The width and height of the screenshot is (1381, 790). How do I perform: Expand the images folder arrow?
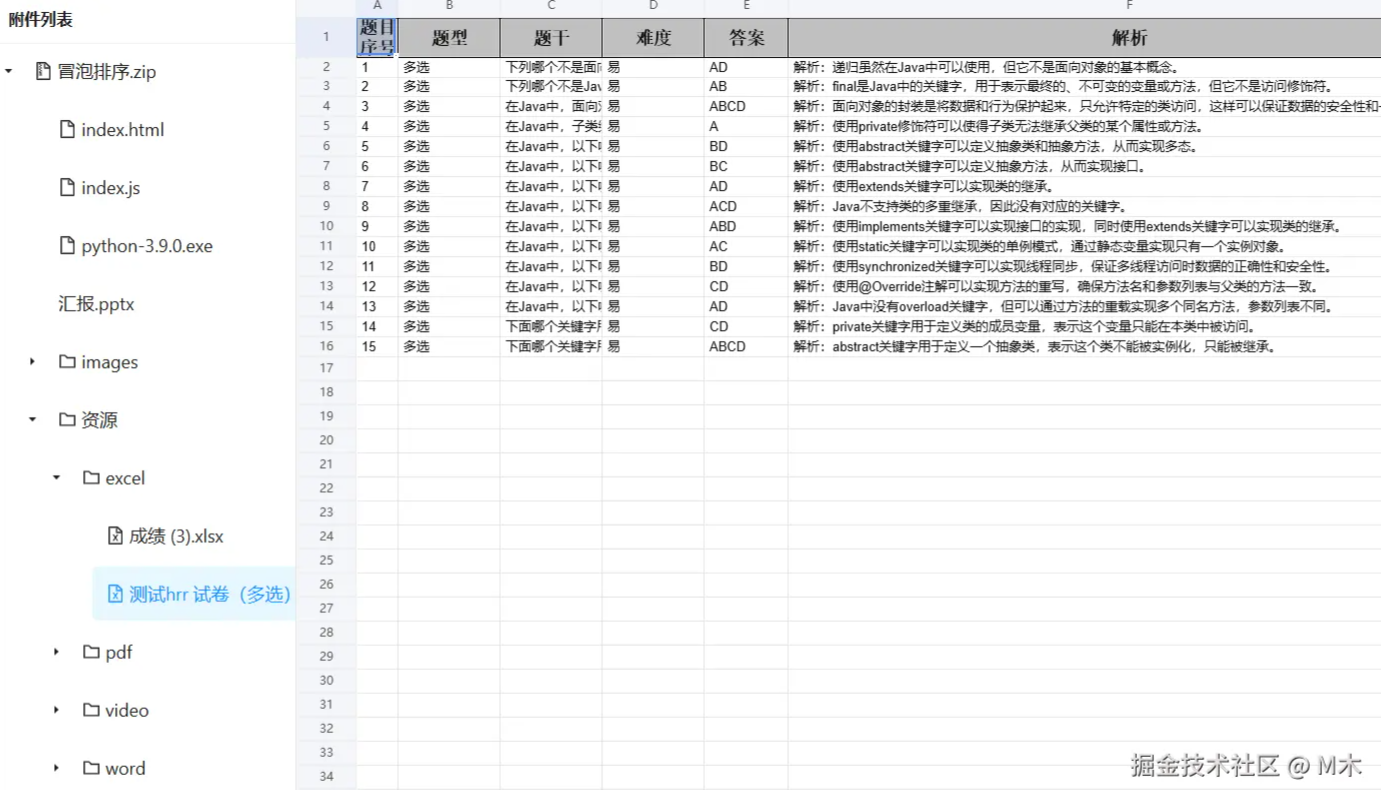coord(33,362)
